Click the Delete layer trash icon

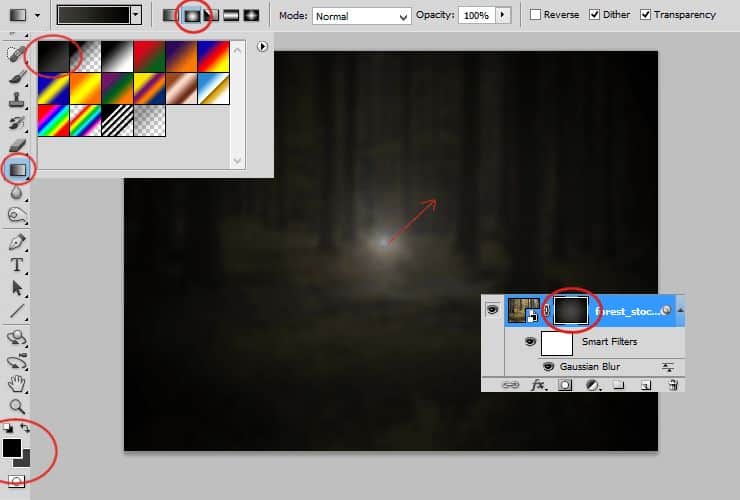(x=673, y=384)
